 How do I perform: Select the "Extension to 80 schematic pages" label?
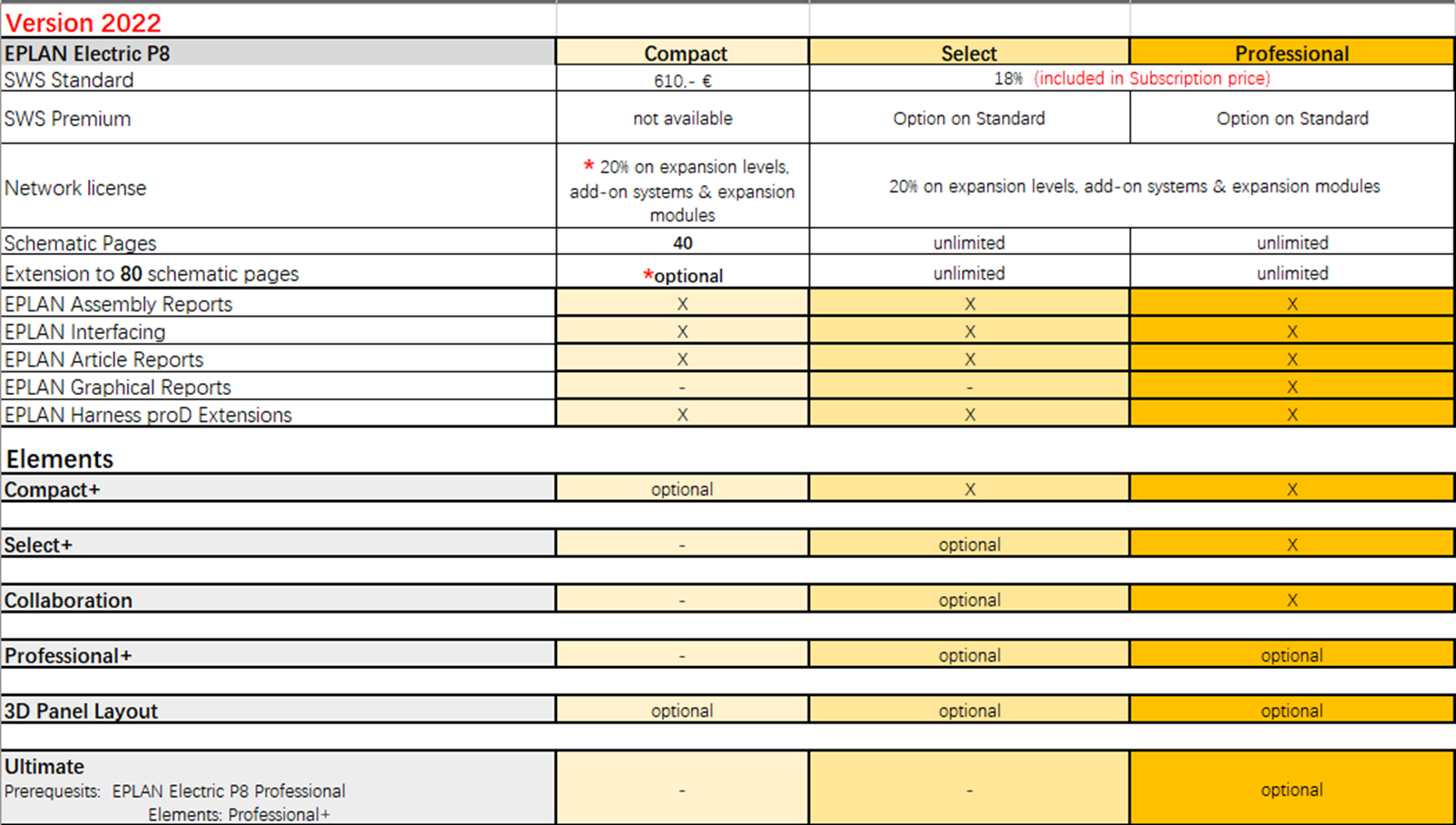(x=151, y=274)
